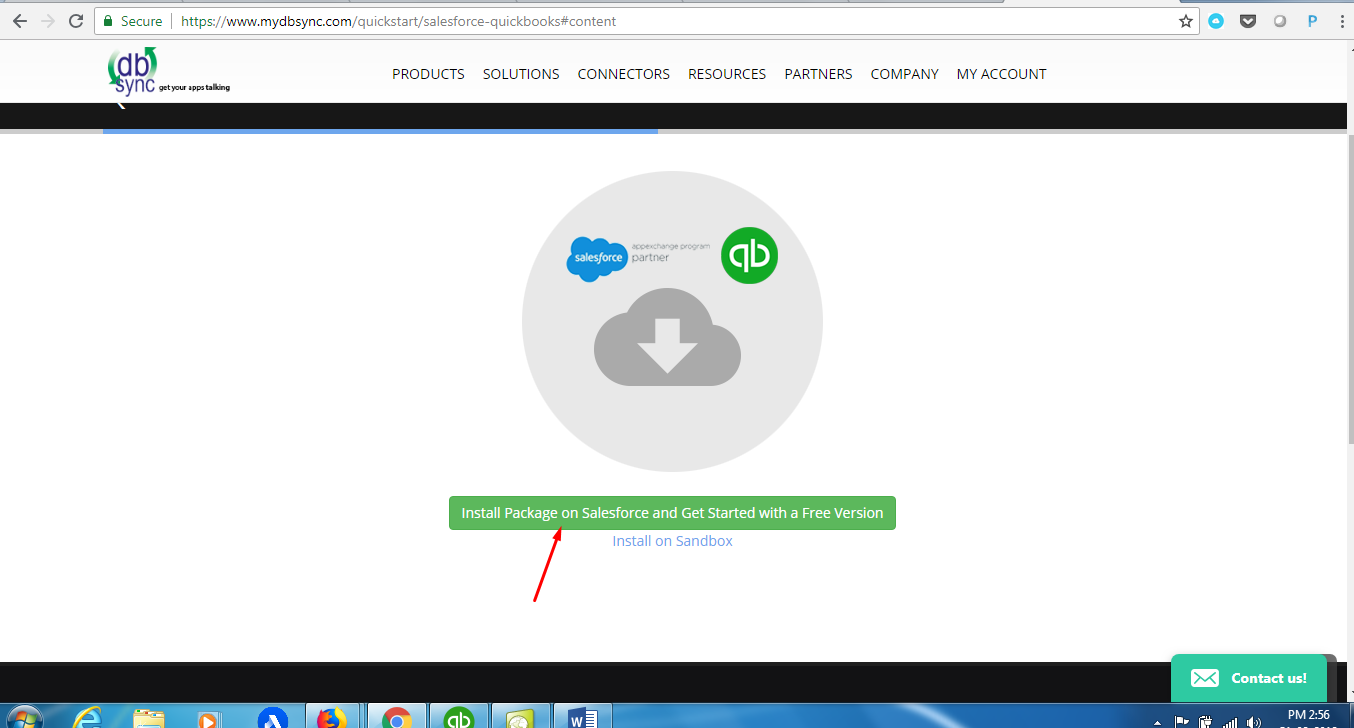Click the browser back arrow
Screen dimensions: 1354x728
coord(19,21)
